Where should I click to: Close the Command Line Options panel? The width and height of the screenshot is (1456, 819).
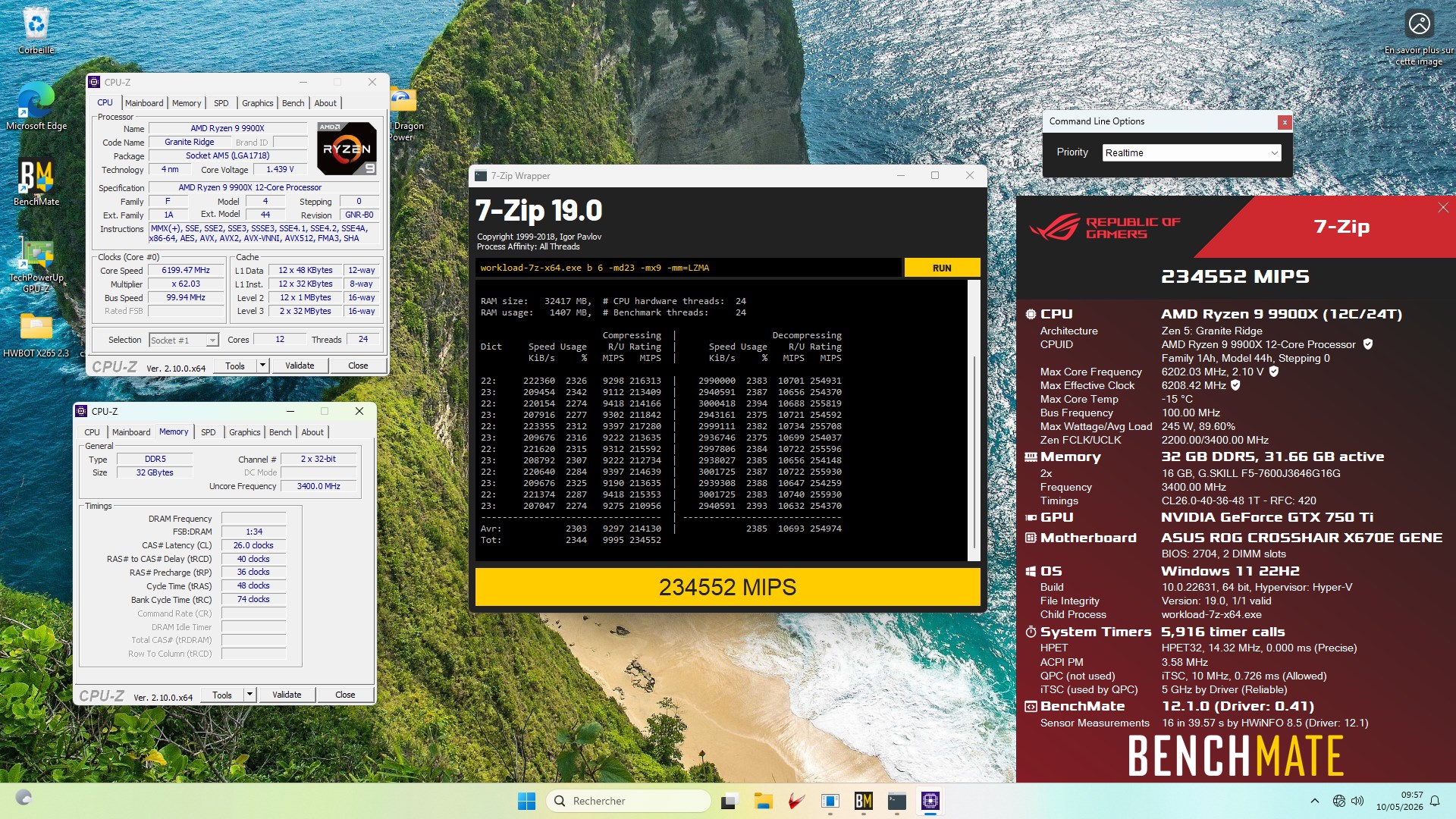coord(1284,122)
